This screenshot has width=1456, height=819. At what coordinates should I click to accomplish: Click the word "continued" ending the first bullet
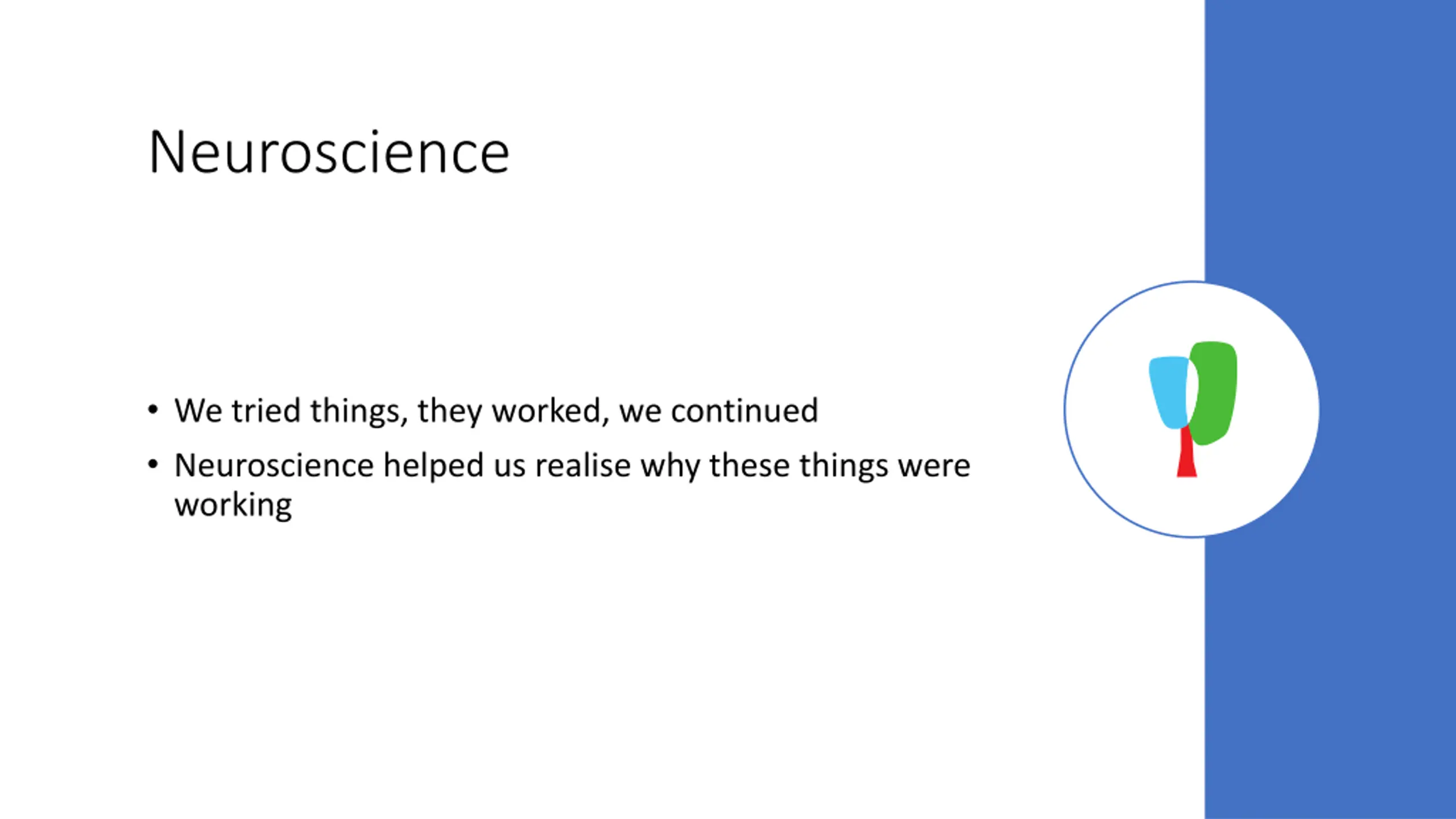click(x=744, y=410)
